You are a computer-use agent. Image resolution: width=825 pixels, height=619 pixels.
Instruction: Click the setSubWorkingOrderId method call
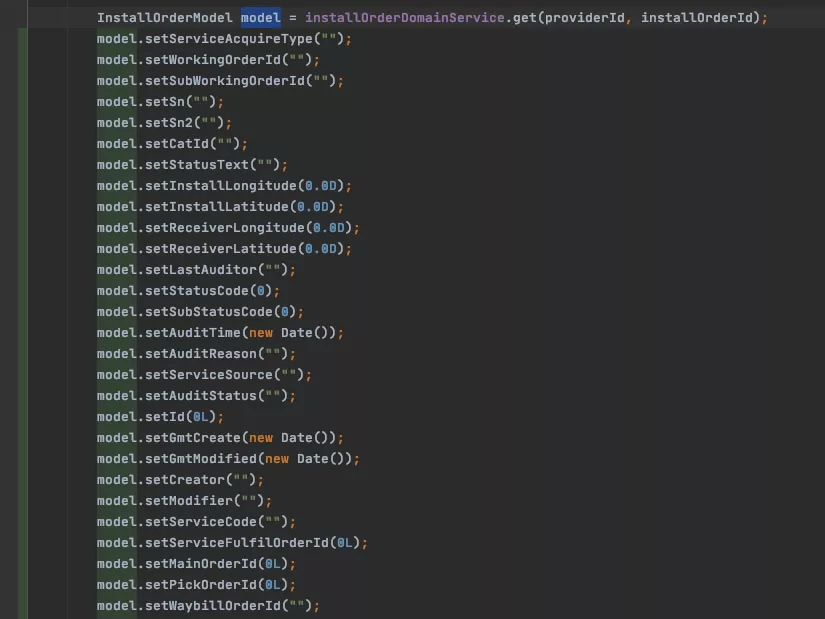pos(225,81)
